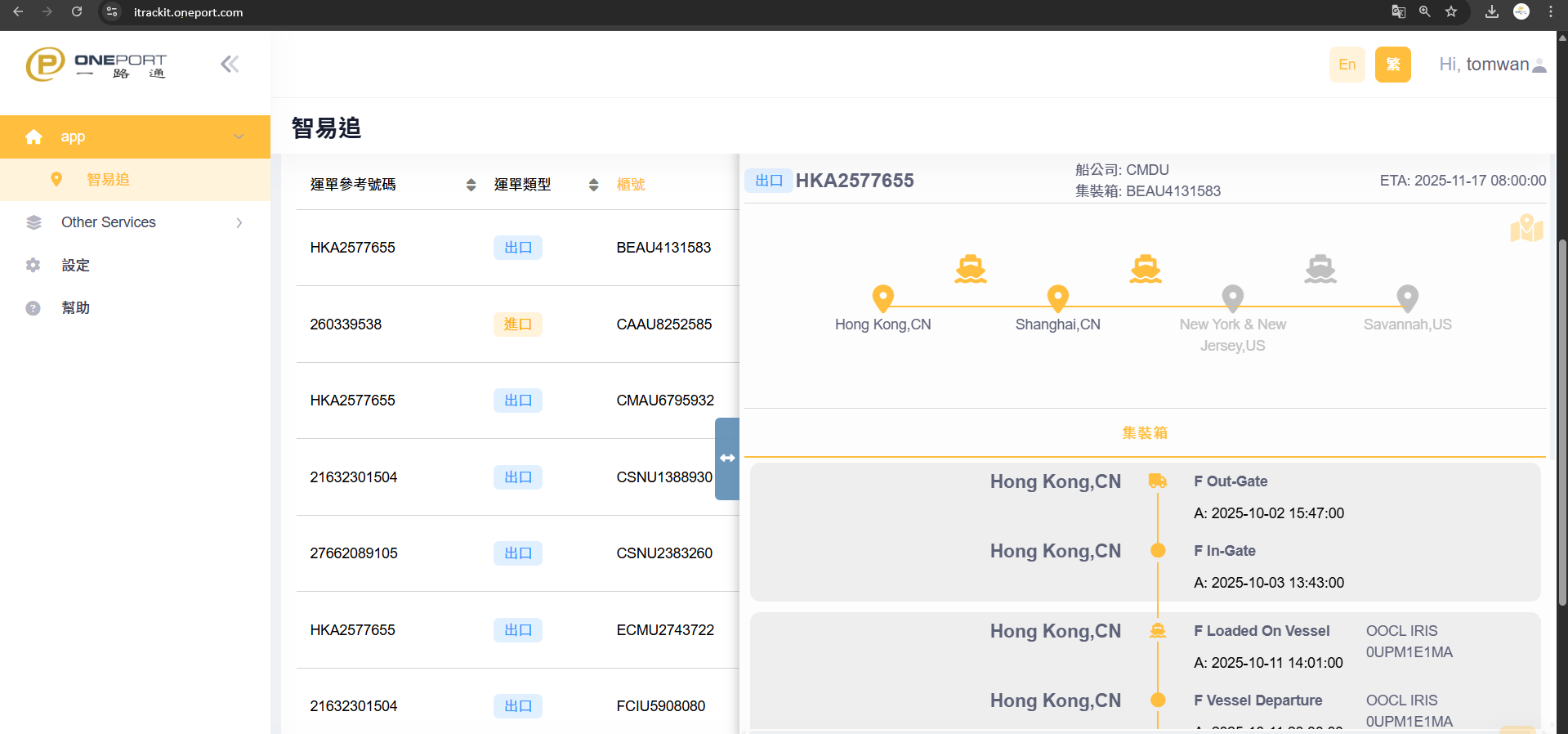This screenshot has height=734, width=1568.
Task: Switch language to Traditional Chinese (繁)
Action: click(x=1392, y=65)
